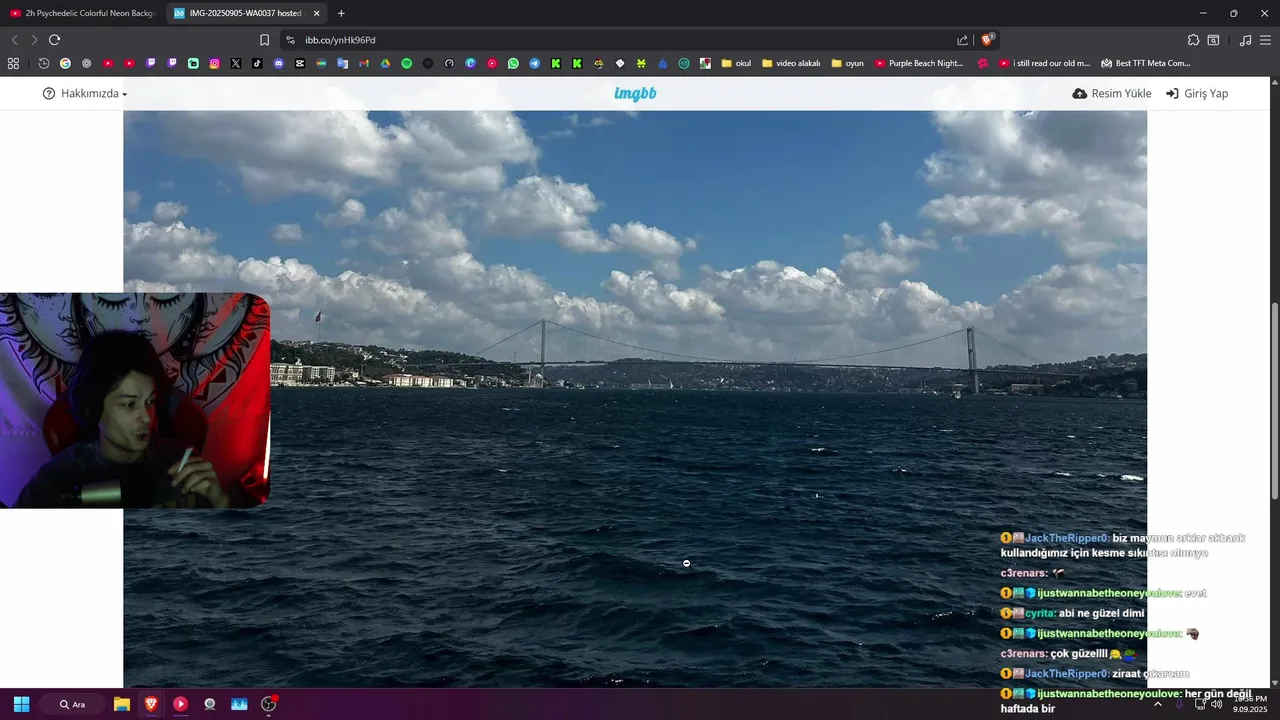Click the four-squares grid icon in bookmarks bar
This screenshot has width=1280, height=720.
pos(13,63)
